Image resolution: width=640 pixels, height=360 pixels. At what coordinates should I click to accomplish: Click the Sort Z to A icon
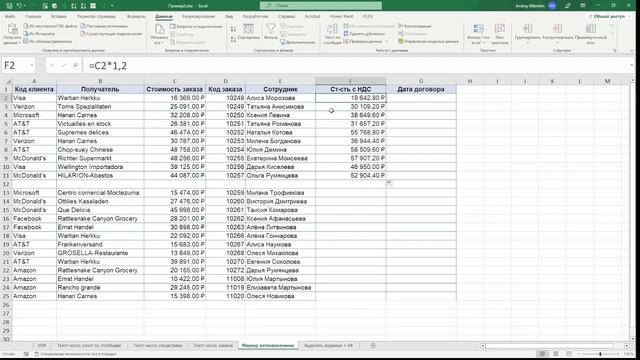click(233, 39)
